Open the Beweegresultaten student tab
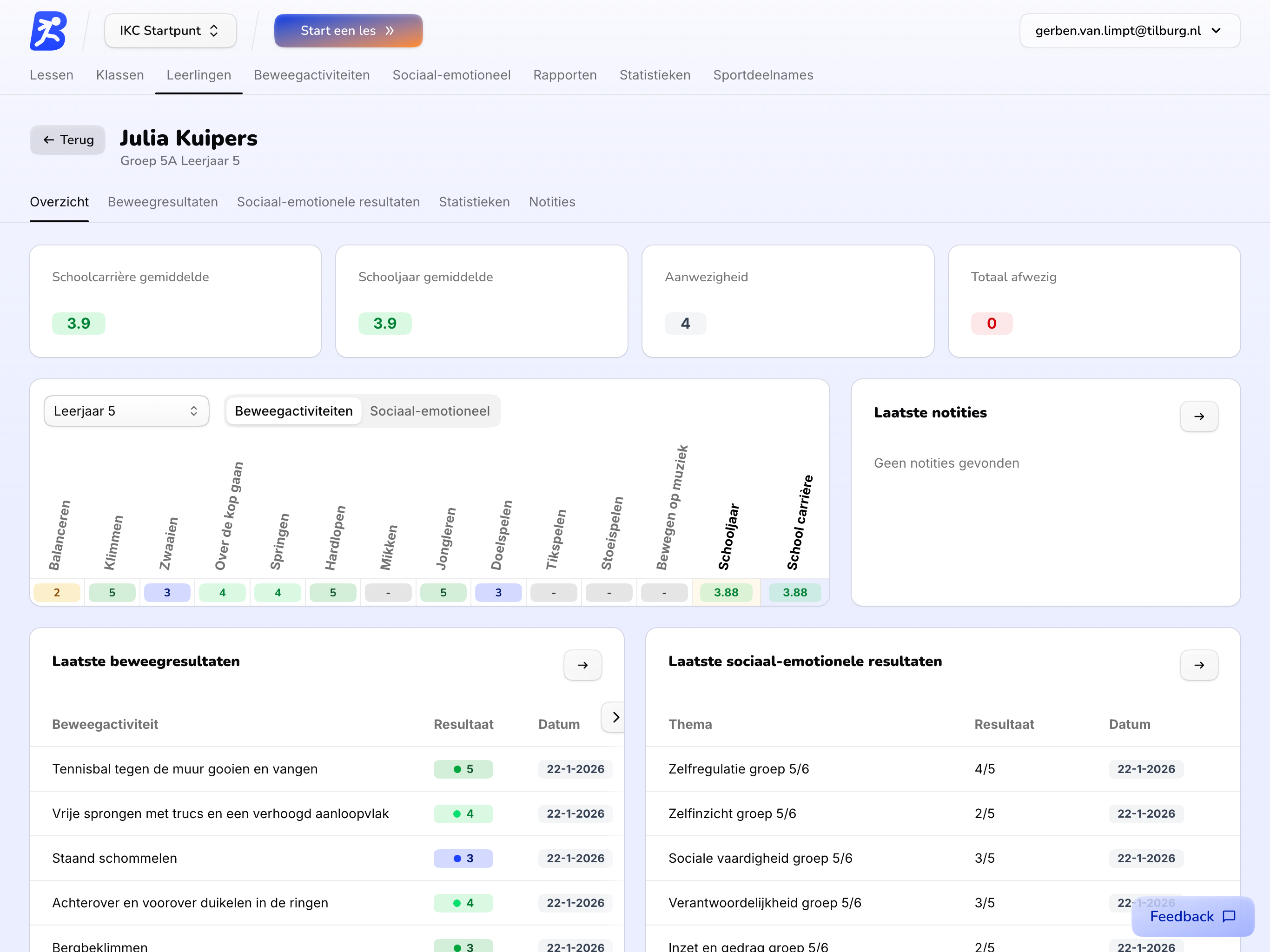Image resolution: width=1270 pixels, height=952 pixels. click(163, 202)
